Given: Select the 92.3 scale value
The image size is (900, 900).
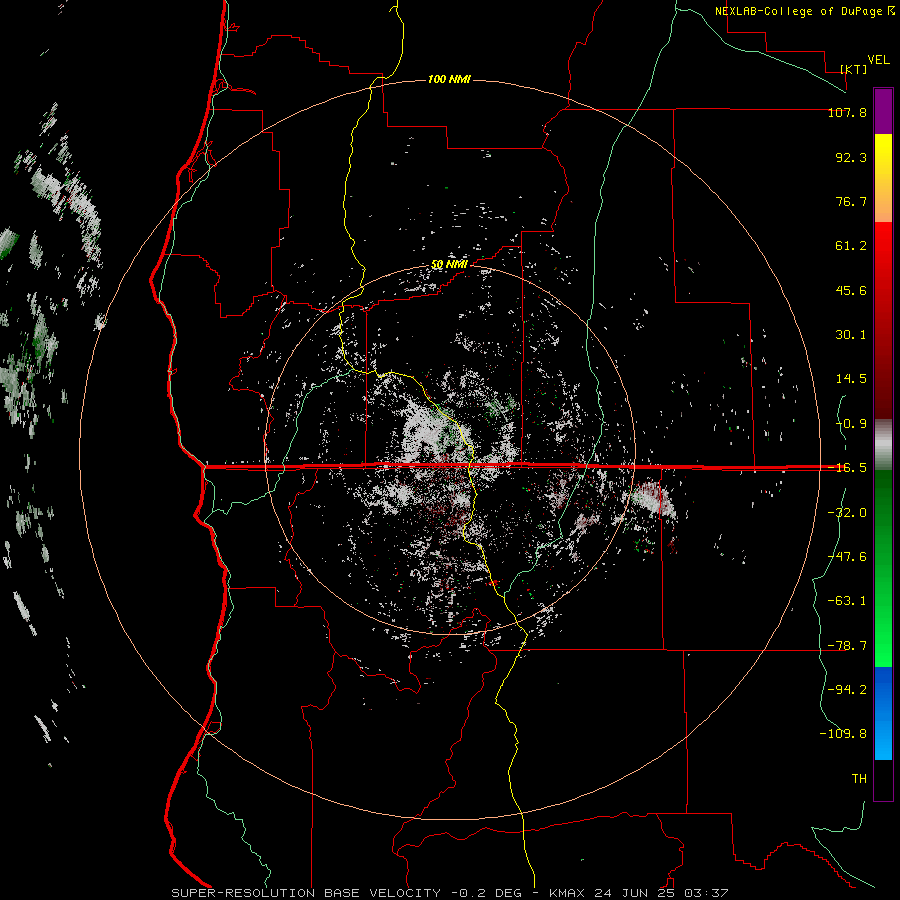Looking at the screenshot, I should click(851, 157).
